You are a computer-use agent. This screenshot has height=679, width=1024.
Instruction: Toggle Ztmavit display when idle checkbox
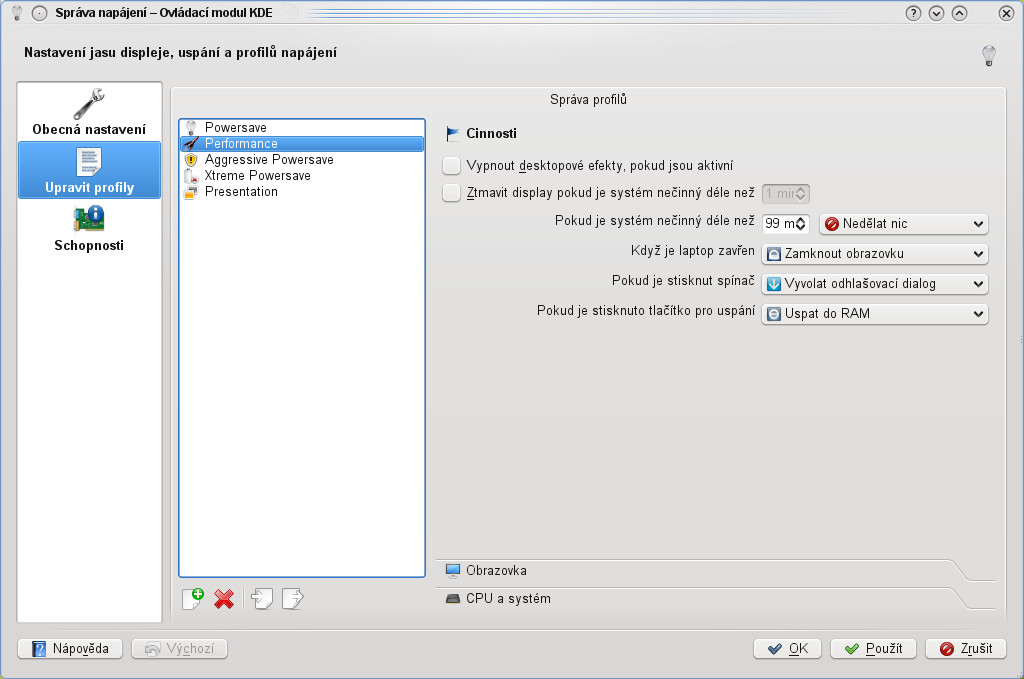[451, 193]
